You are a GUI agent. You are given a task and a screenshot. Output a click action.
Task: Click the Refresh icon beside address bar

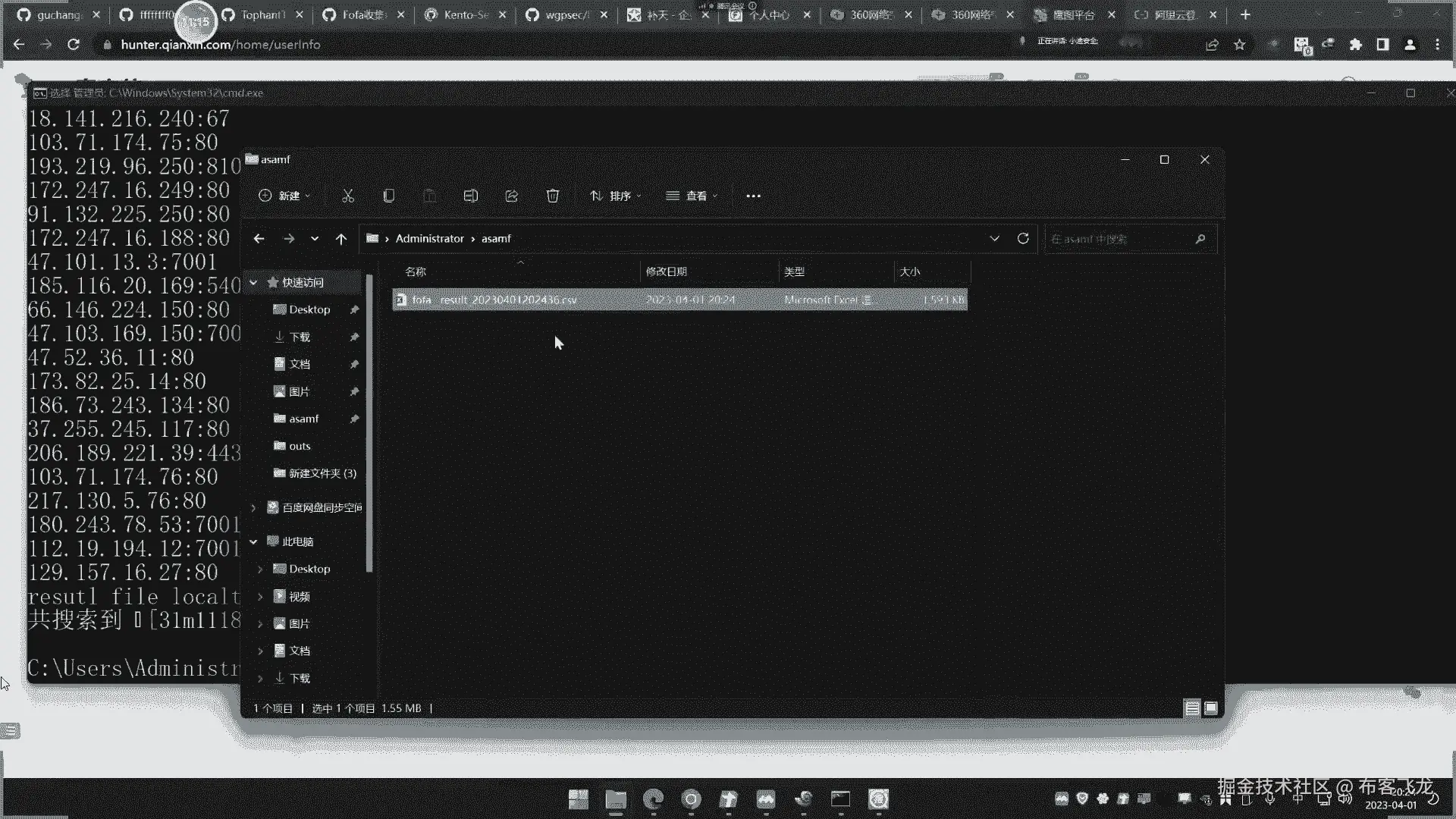[x=1023, y=238]
